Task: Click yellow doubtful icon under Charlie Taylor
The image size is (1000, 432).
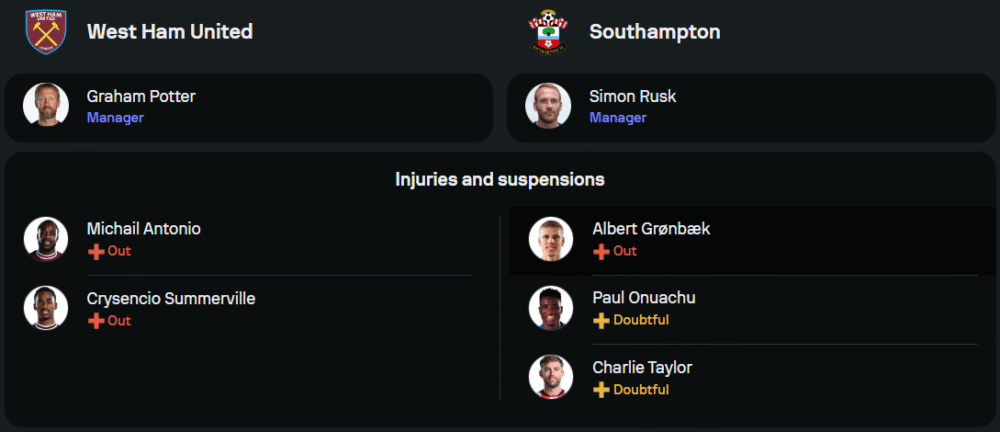Action: pyautogui.click(x=601, y=389)
